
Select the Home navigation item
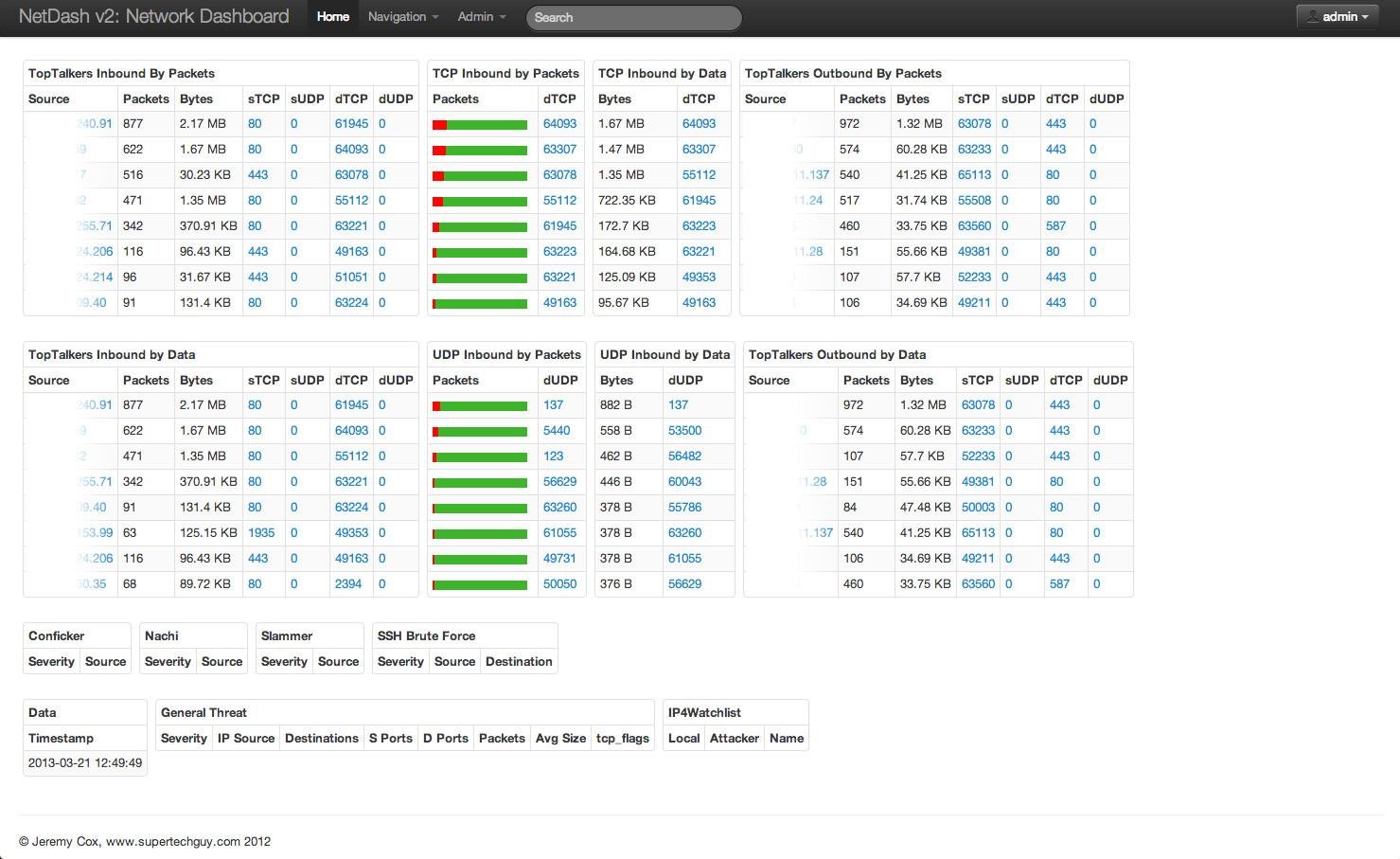click(332, 16)
